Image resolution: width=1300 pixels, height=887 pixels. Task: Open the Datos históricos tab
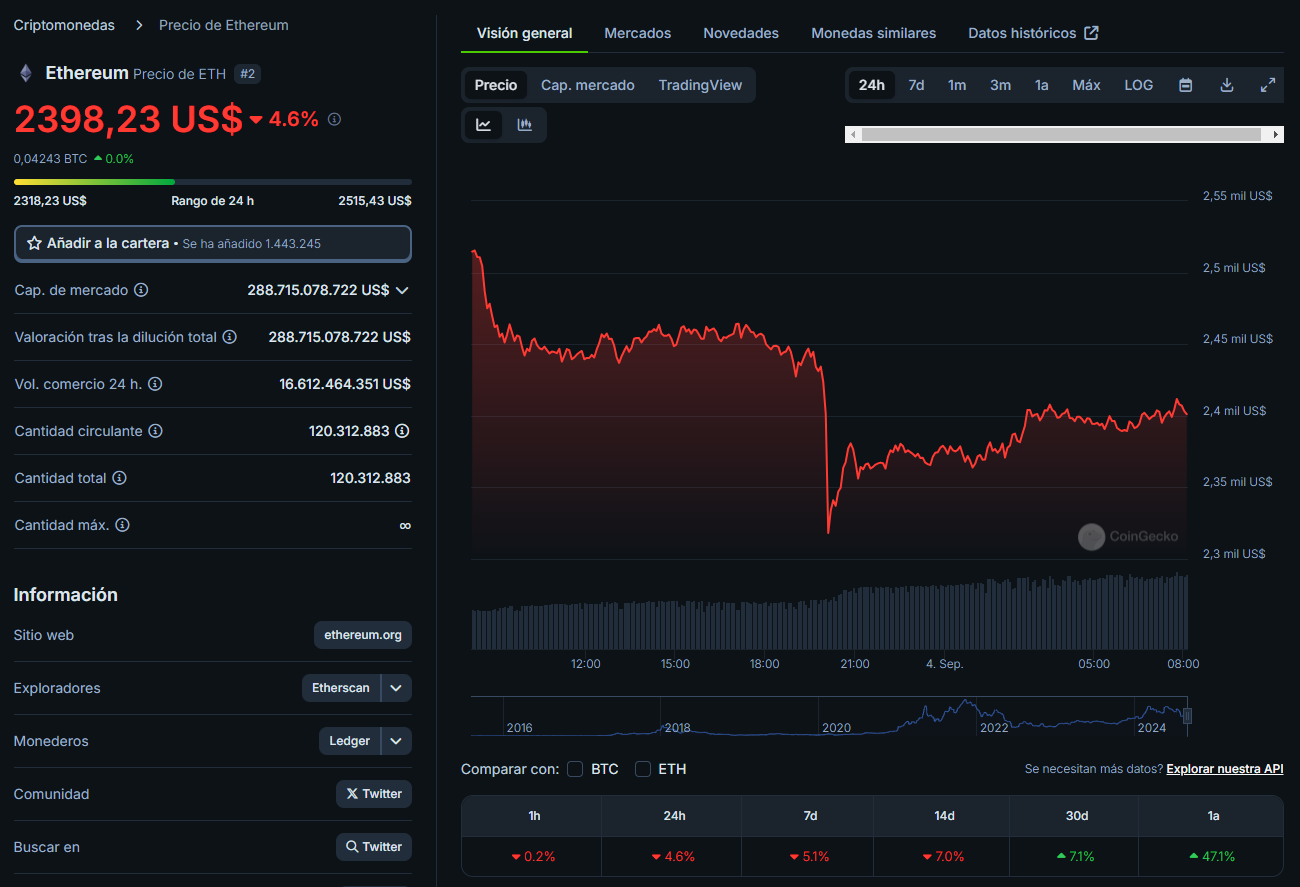click(1033, 33)
